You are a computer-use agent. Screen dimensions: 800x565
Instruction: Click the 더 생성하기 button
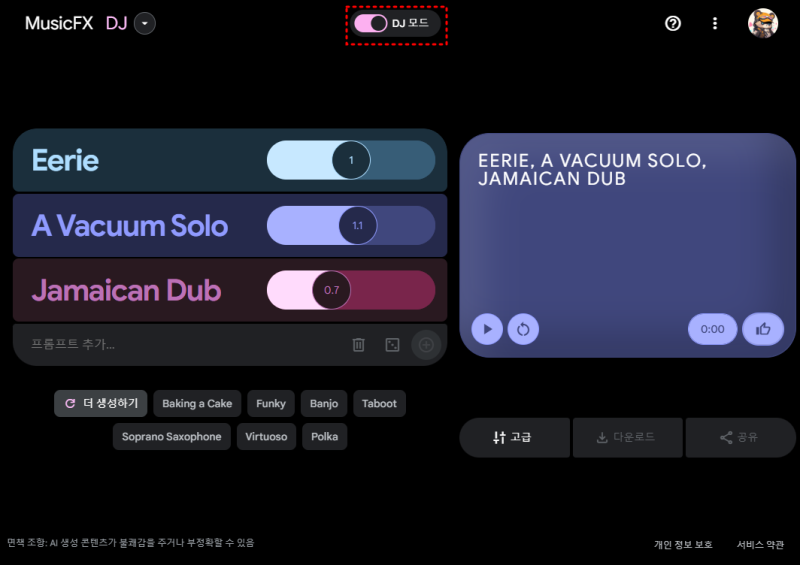click(x=101, y=404)
